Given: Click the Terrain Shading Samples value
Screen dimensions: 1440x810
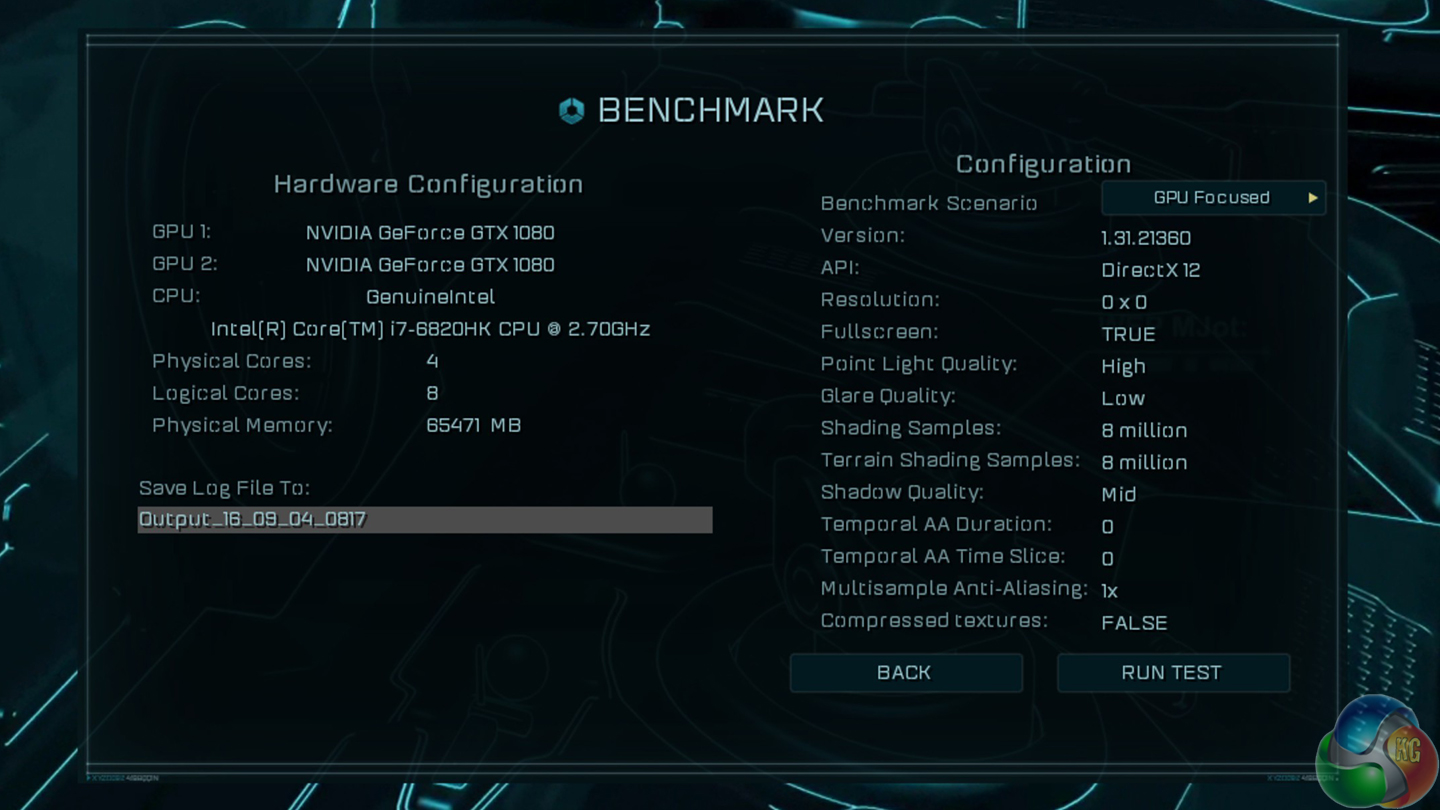Looking at the screenshot, I should tap(1144, 462).
